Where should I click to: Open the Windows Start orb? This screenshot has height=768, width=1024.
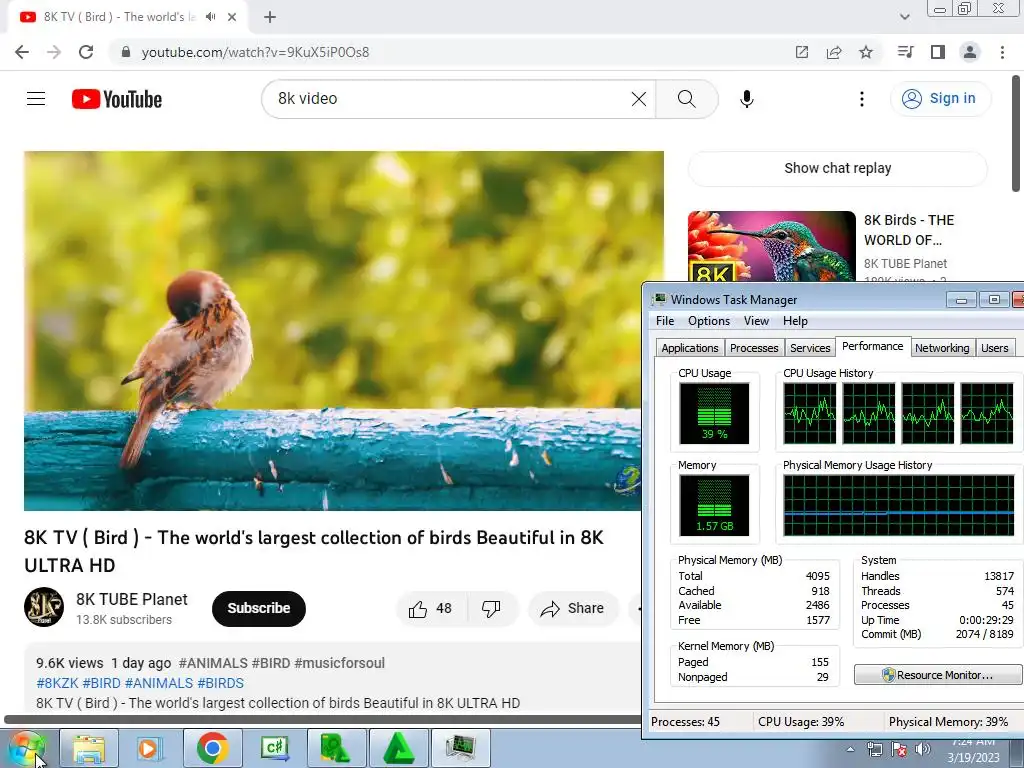(x=26, y=748)
